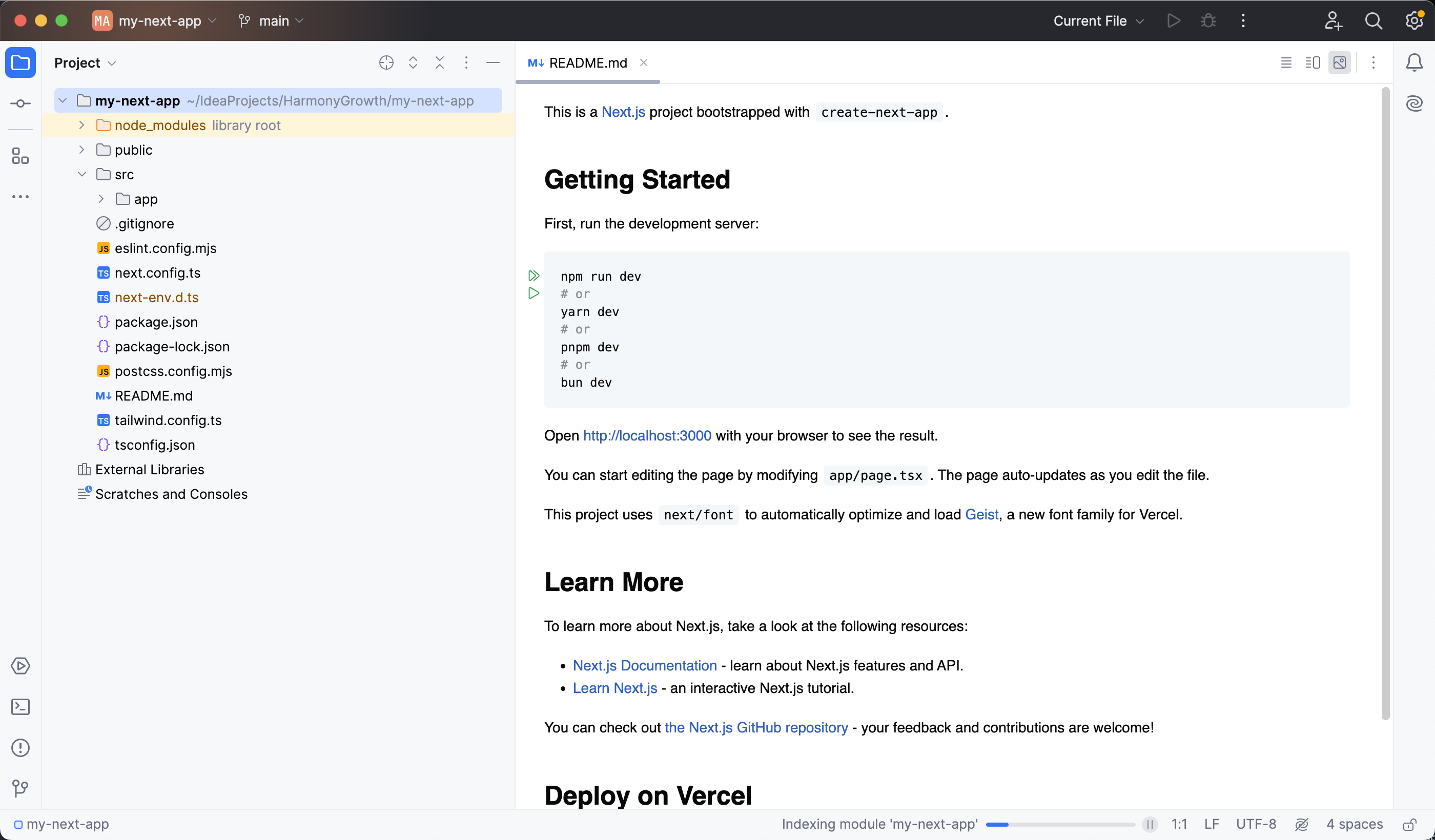This screenshot has width=1435, height=840.
Task: Open the Services tool window
Action: point(20,665)
